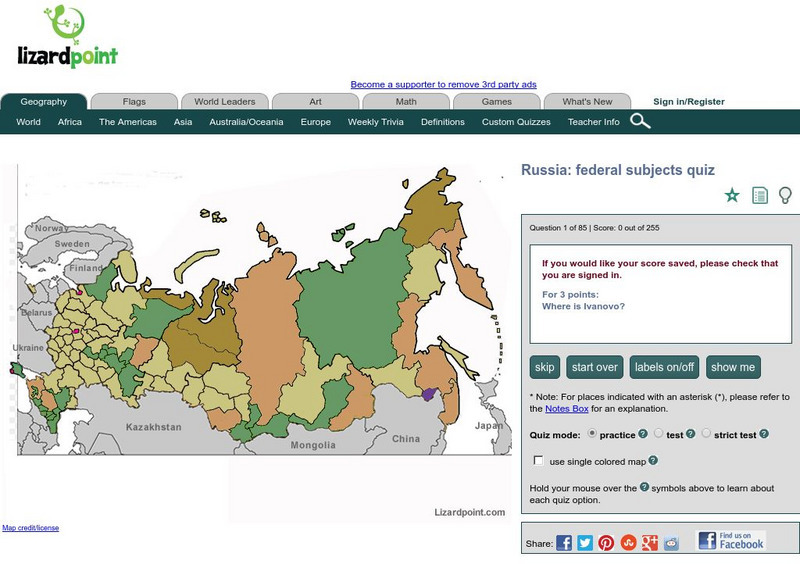
Task: Open the Games tab
Action: [x=496, y=102]
